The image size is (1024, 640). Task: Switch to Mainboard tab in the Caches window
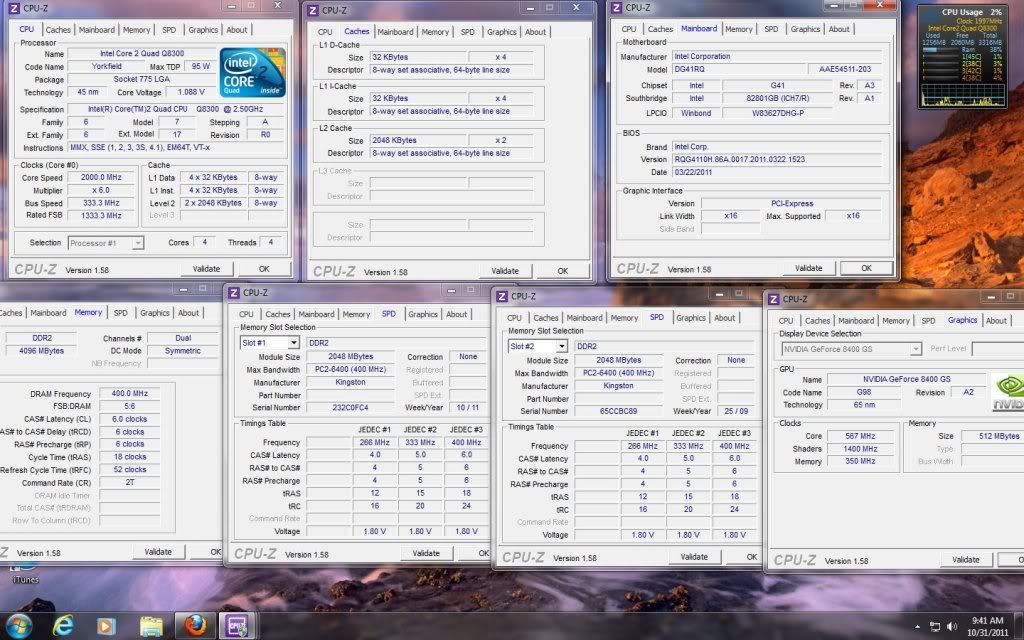395,32
